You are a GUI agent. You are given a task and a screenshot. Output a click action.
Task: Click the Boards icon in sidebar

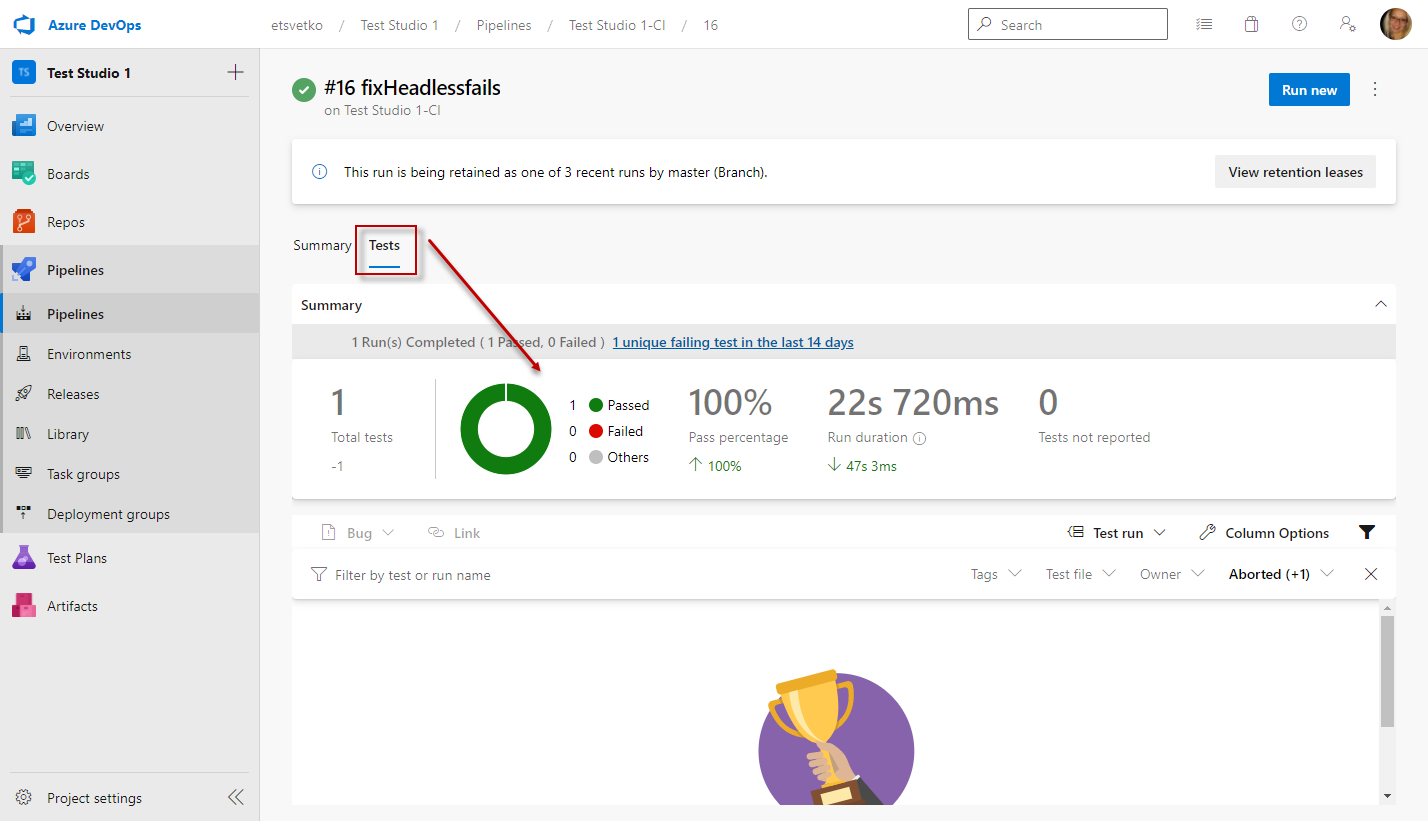[x=24, y=174]
